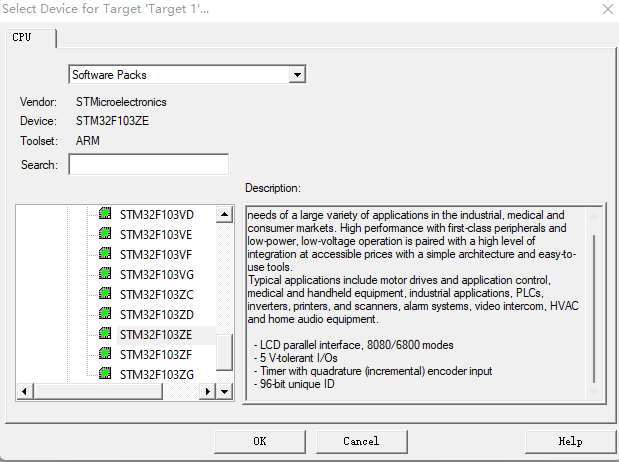
Task: Click the chip icon beside STM32F103VE
Action: point(105,233)
